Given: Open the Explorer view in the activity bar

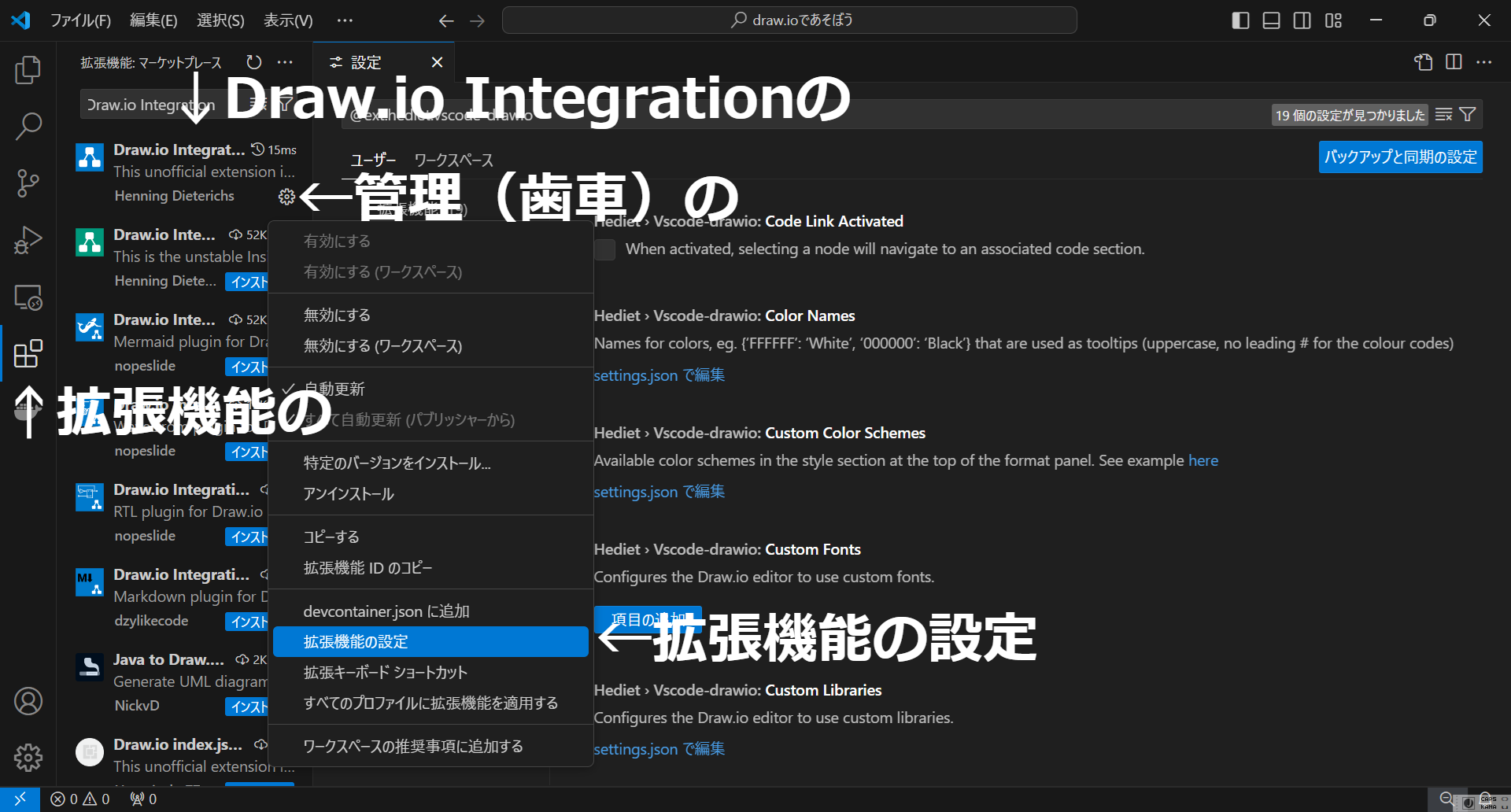Looking at the screenshot, I should 28,70.
